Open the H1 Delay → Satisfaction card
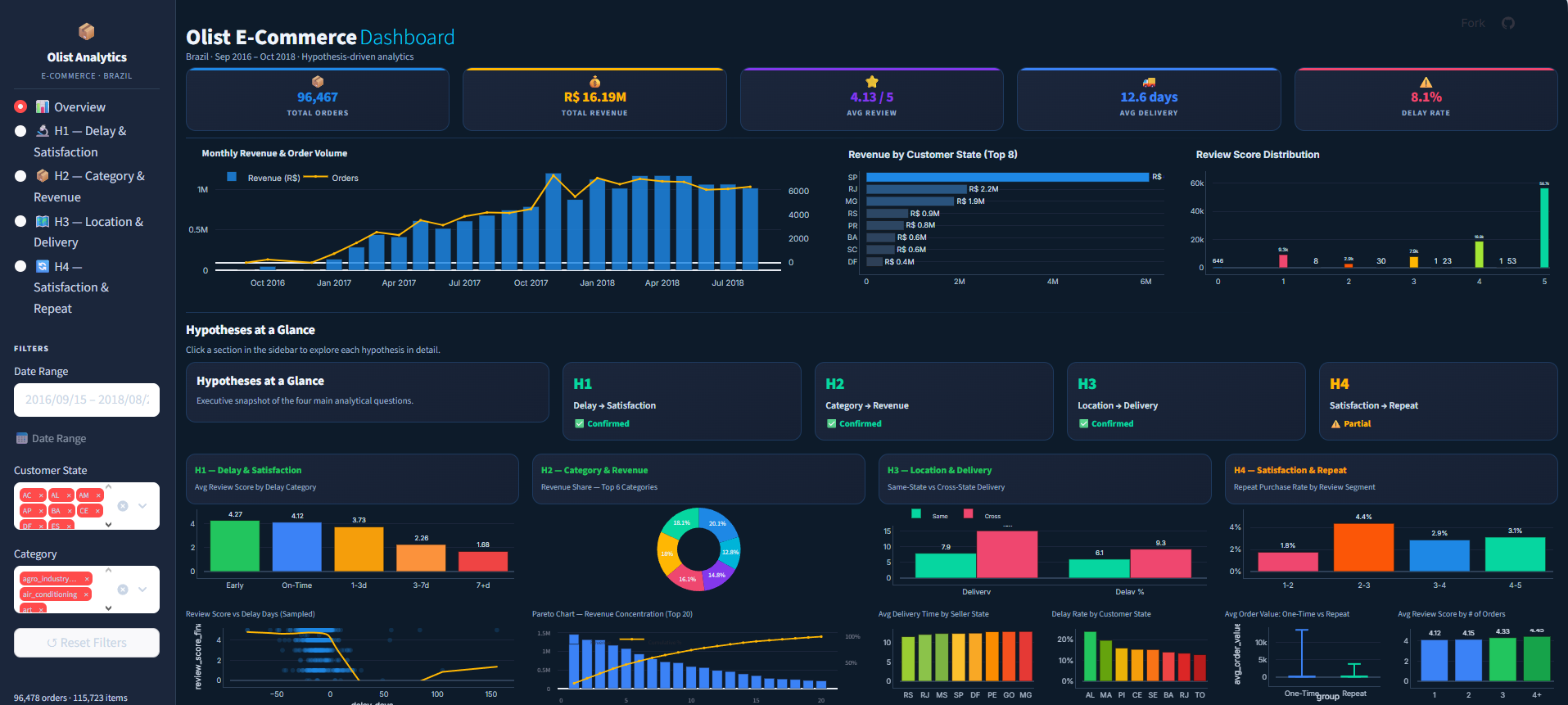1568x705 pixels. point(682,401)
